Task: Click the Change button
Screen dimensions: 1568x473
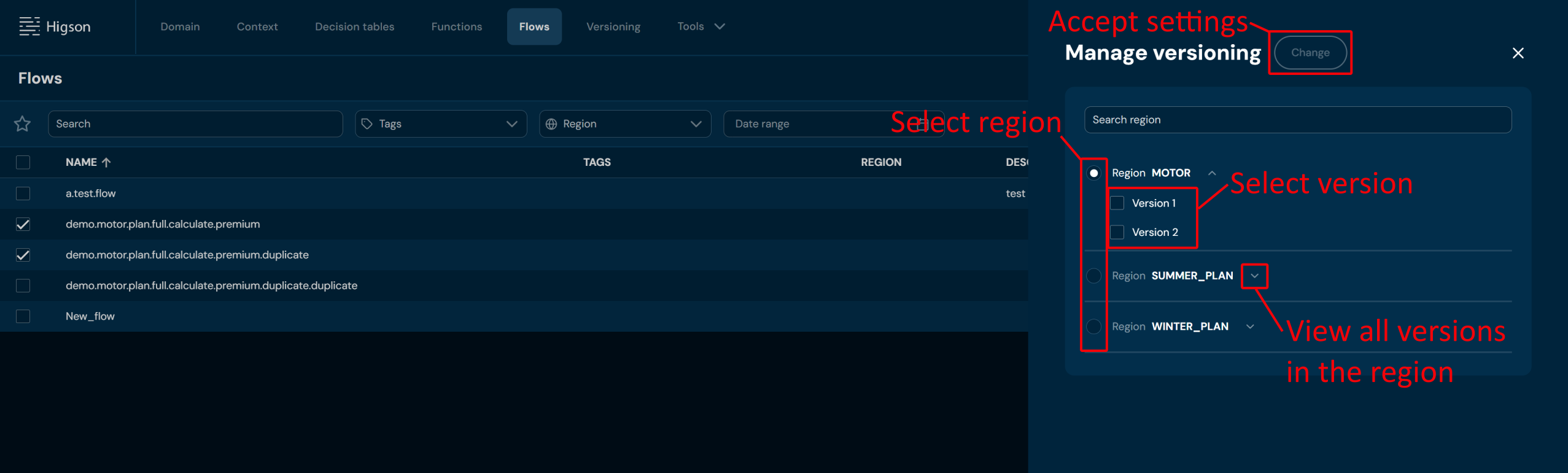Action: click(x=1310, y=53)
